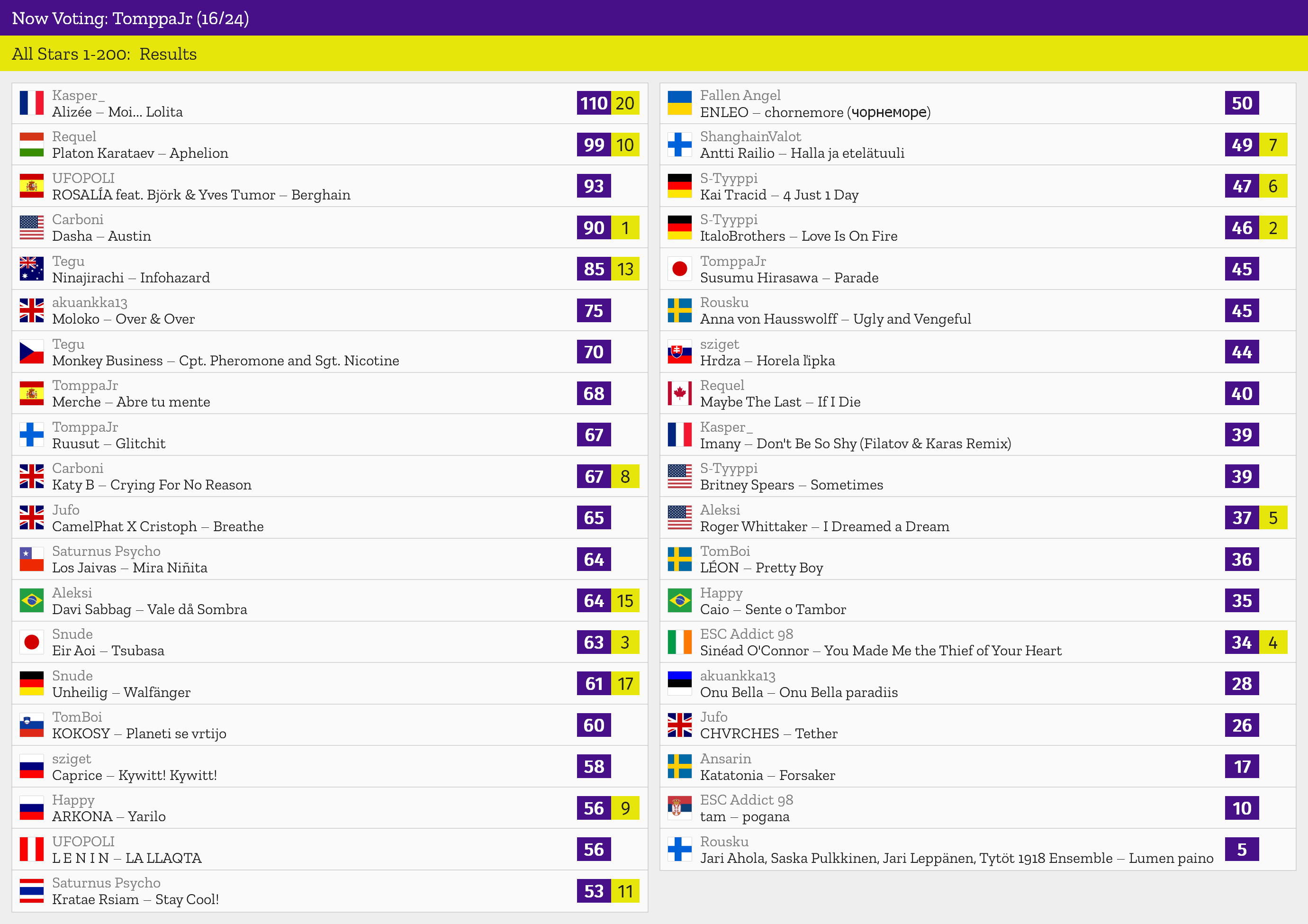
Task: Click the Finnish flag next to Antti Railio entry
Action: [x=680, y=145]
